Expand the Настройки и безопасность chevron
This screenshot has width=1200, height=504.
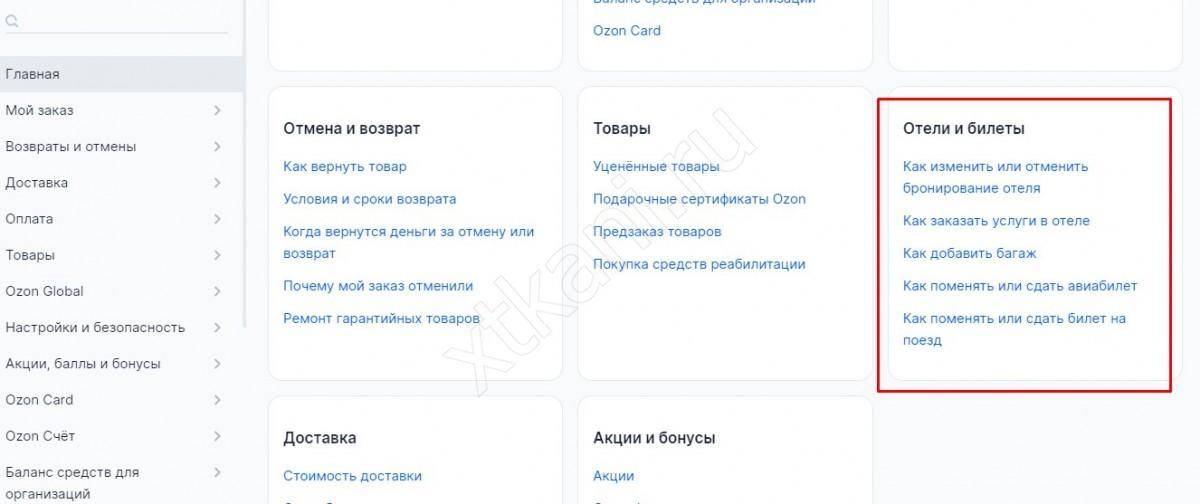coord(217,327)
